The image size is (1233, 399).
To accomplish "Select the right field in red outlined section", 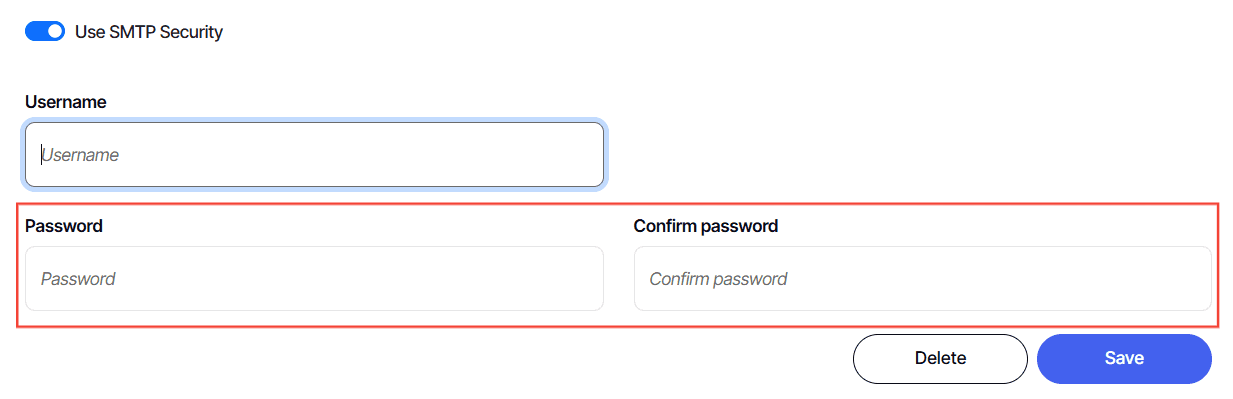I will 923,279.
